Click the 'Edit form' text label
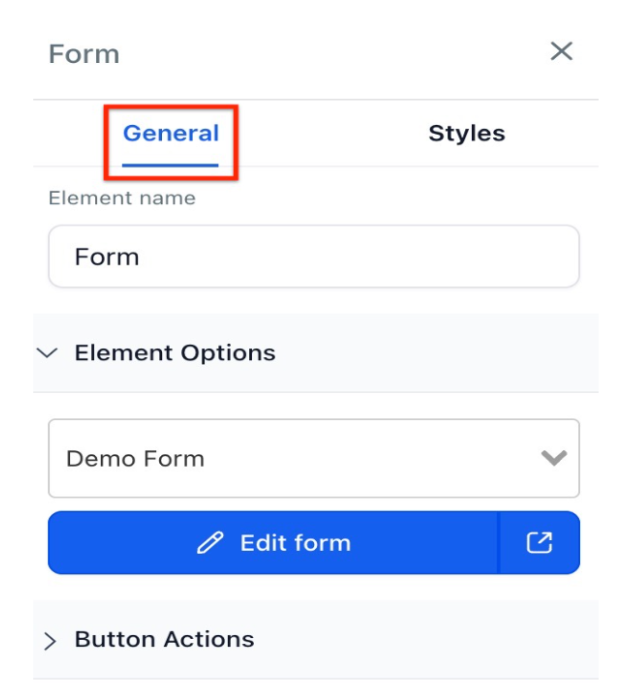 pos(296,542)
